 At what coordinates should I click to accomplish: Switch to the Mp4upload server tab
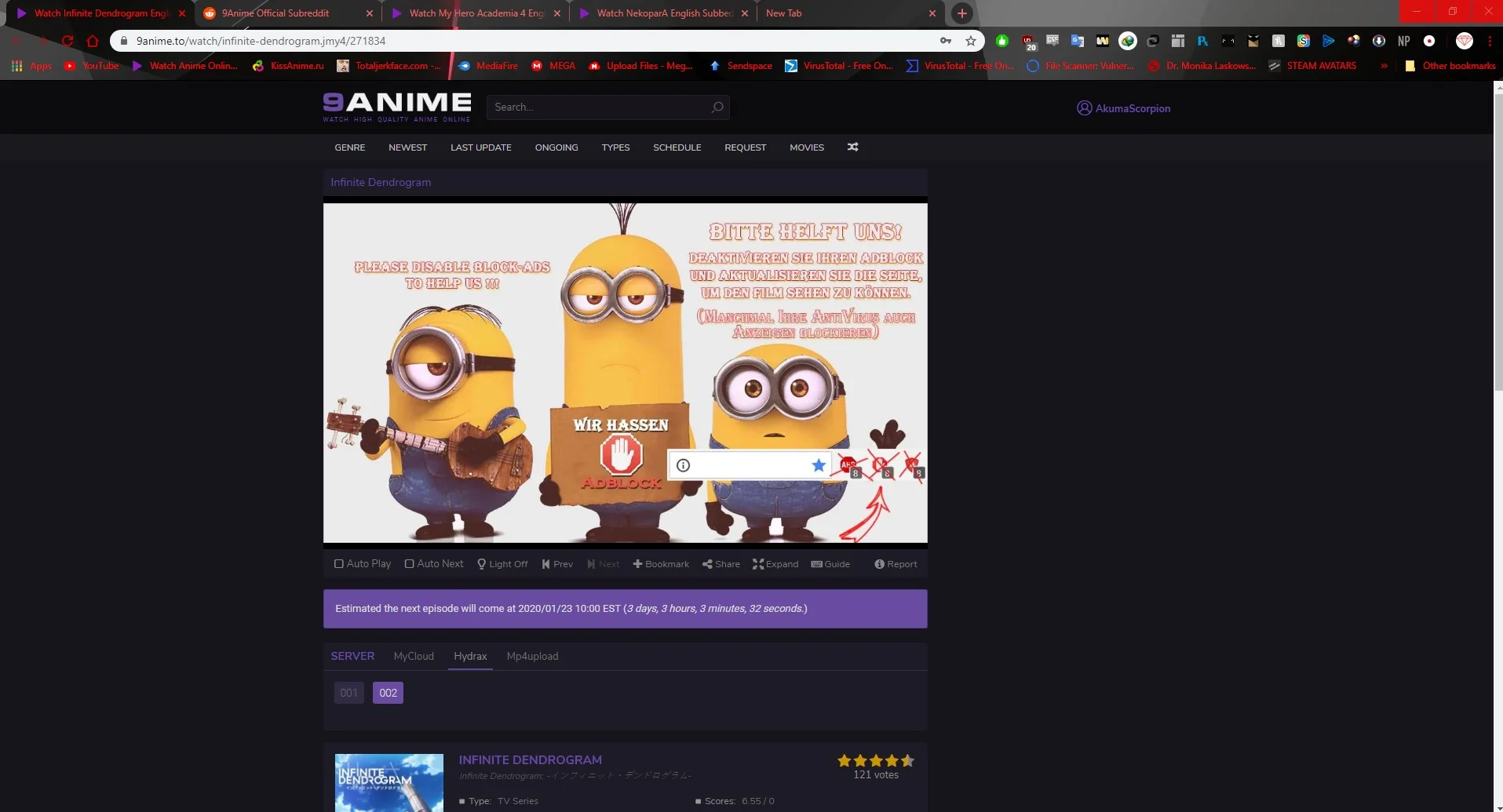click(532, 657)
